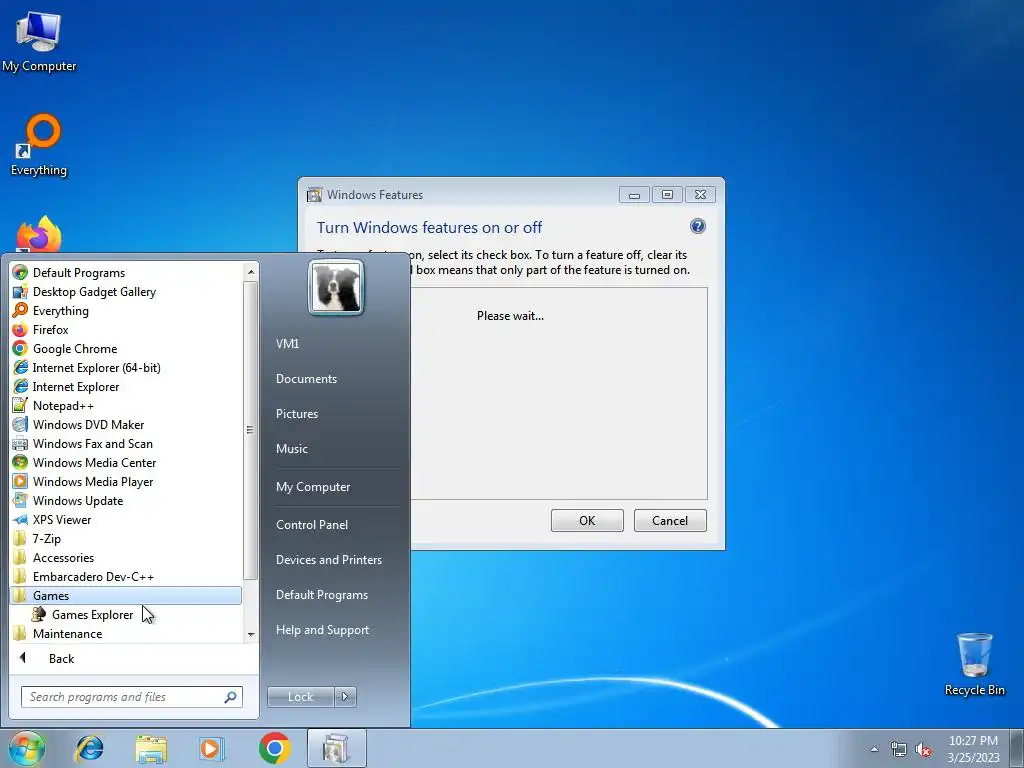Launch Desktop Gadget Gallery

[x=126, y=292]
